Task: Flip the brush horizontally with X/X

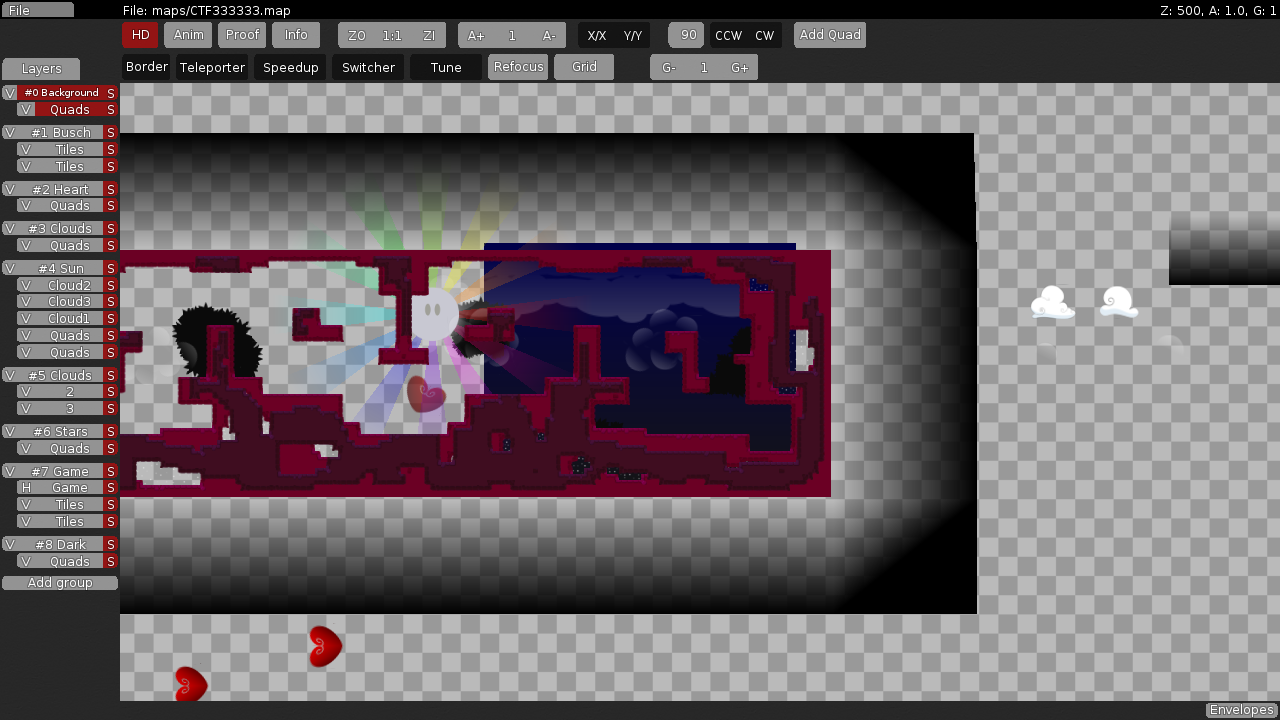Action: coord(596,34)
